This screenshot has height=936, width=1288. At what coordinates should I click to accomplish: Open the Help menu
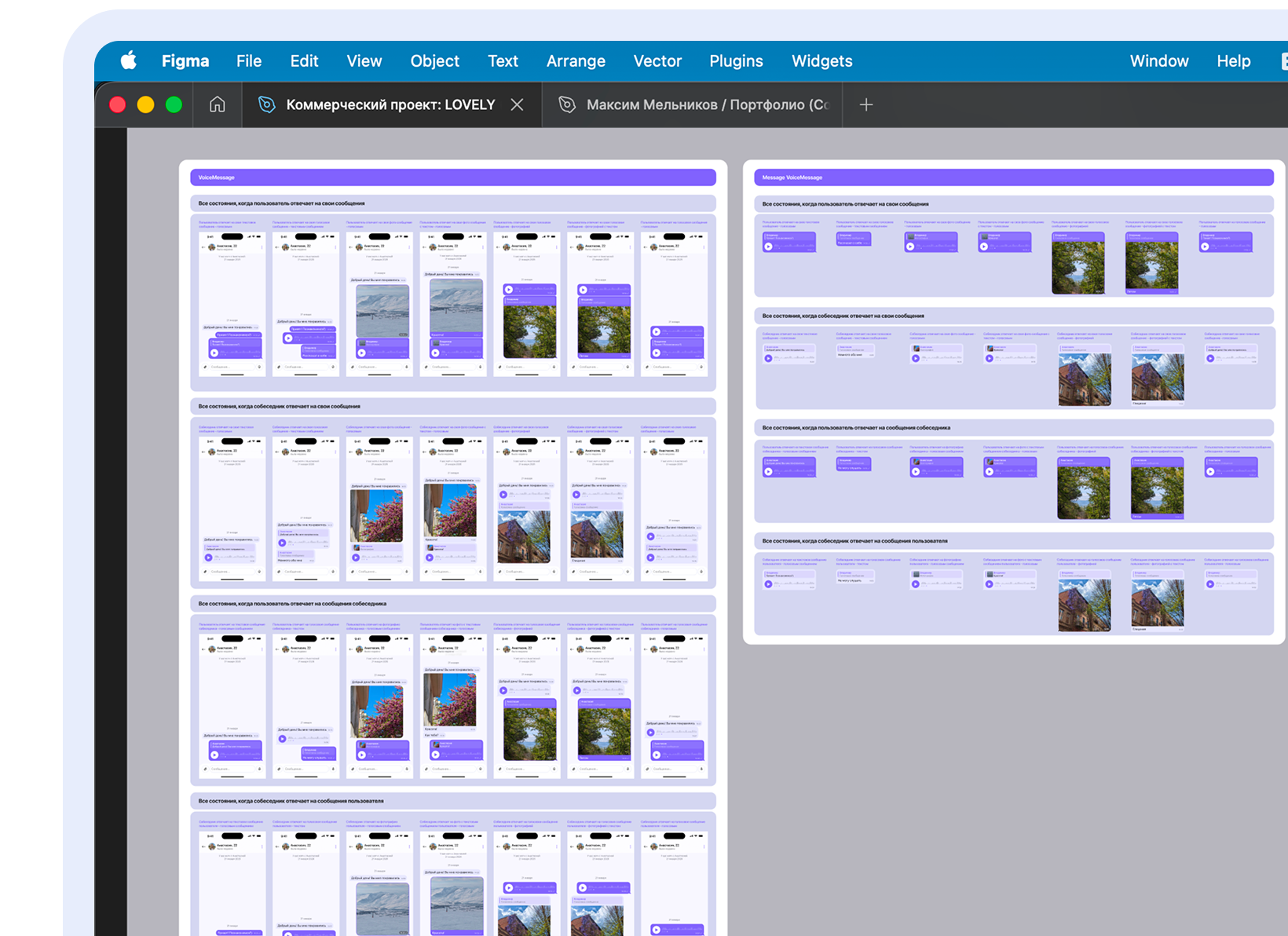1233,61
